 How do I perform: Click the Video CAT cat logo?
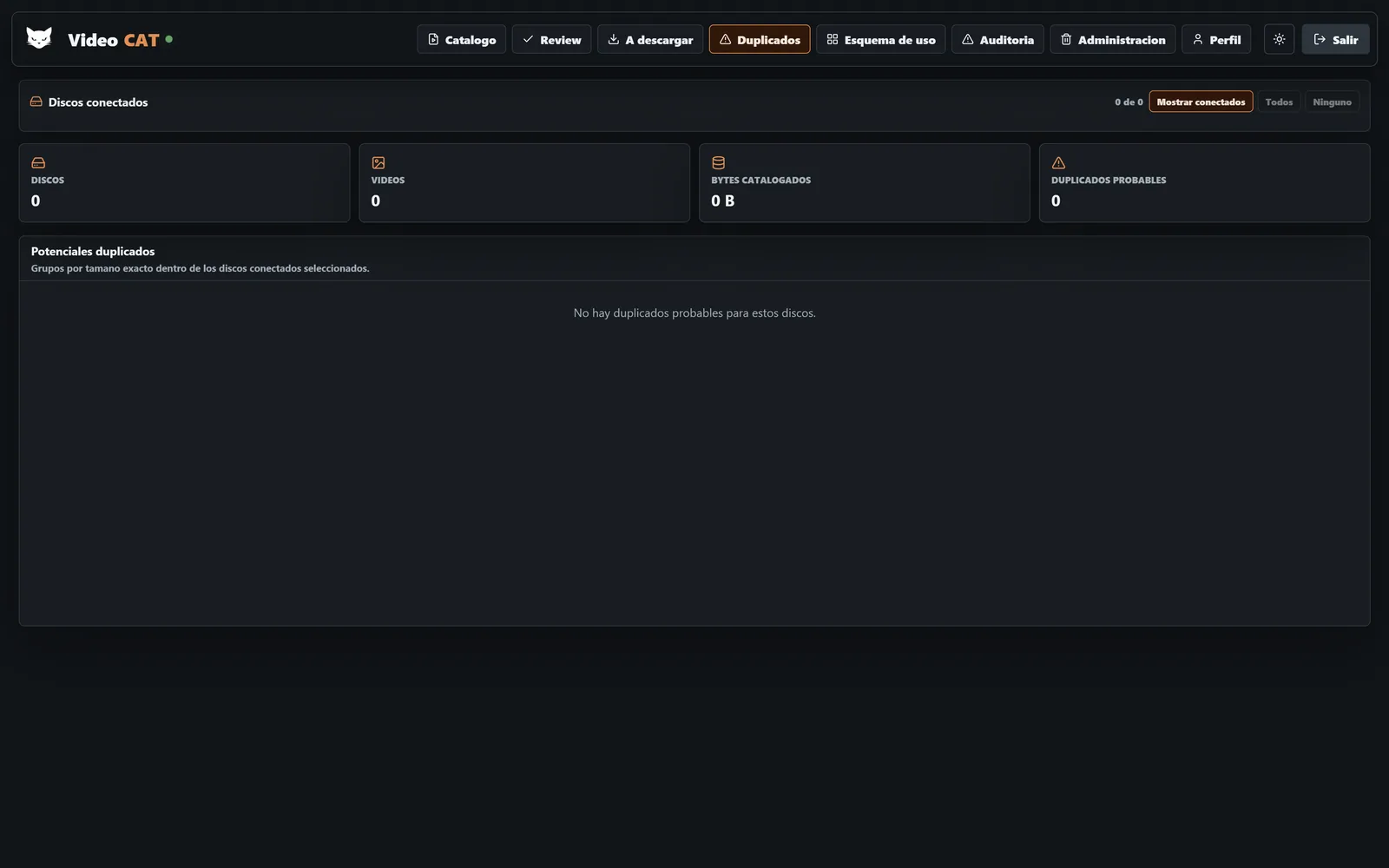click(39, 39)
